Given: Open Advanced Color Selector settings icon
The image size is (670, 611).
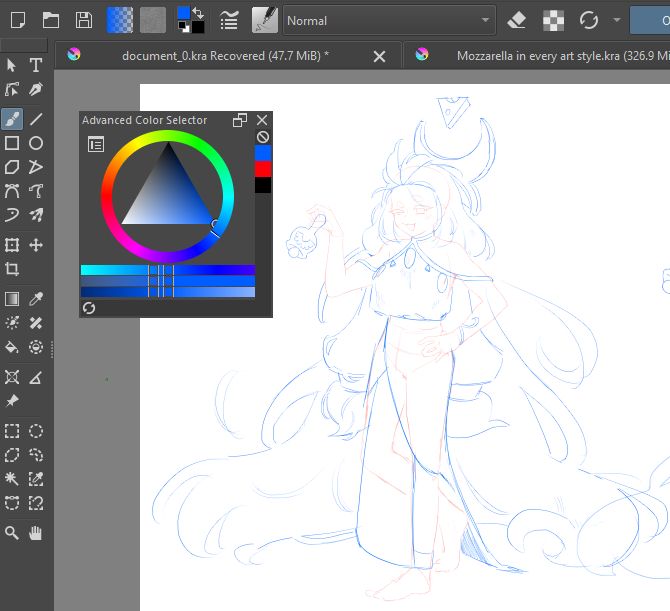Looking at the screenshot, I should (x=96, y=144).
